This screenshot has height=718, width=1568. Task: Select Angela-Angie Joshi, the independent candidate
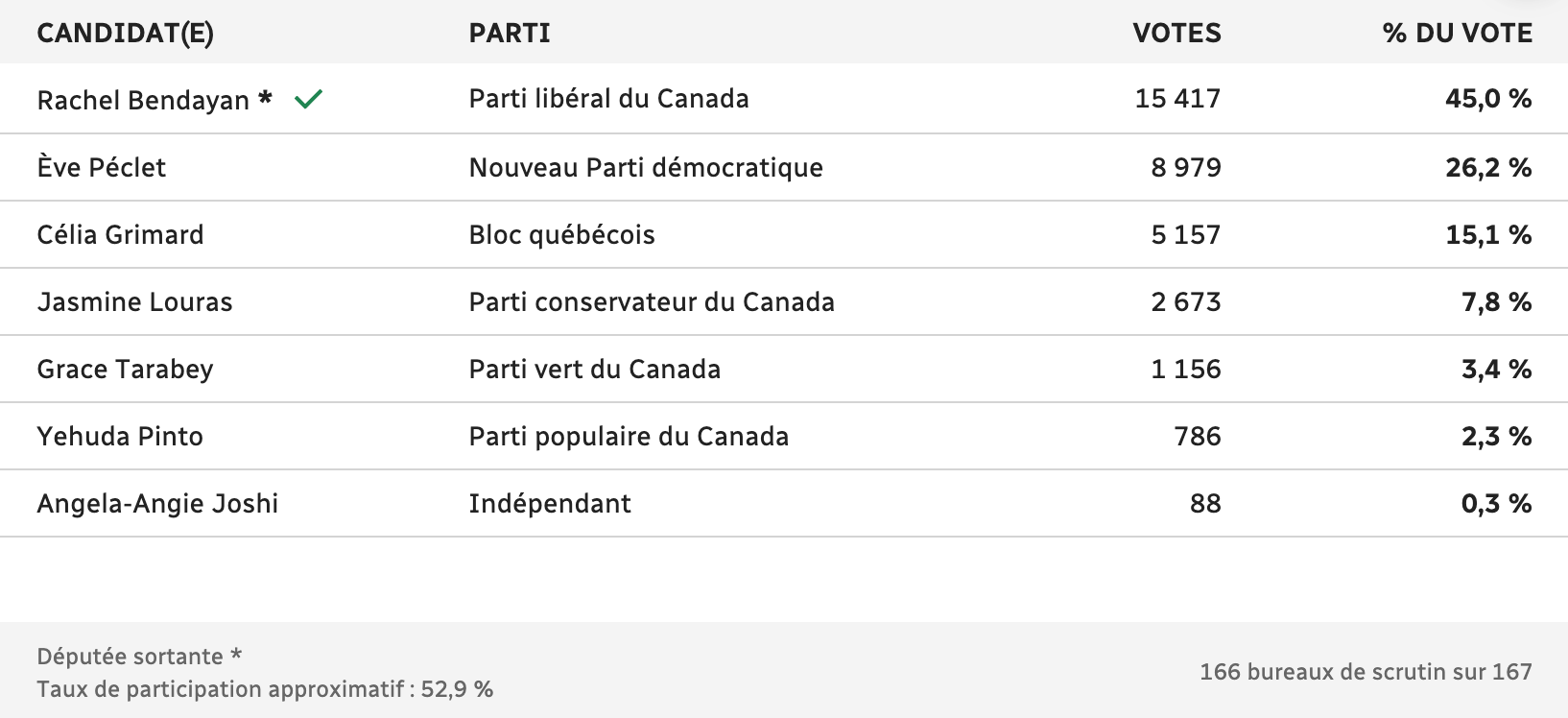157,504
